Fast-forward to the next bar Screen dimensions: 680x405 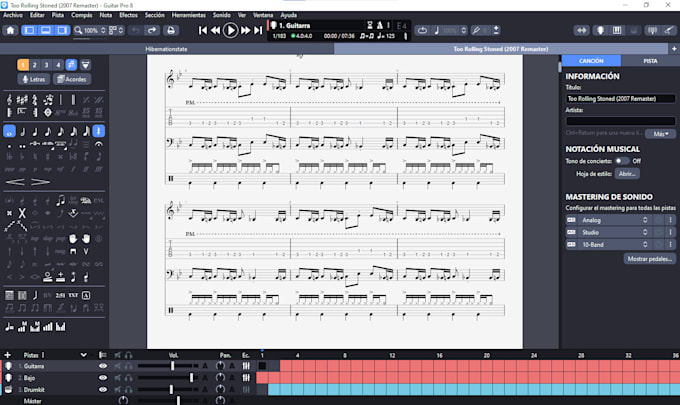(245, 30)
